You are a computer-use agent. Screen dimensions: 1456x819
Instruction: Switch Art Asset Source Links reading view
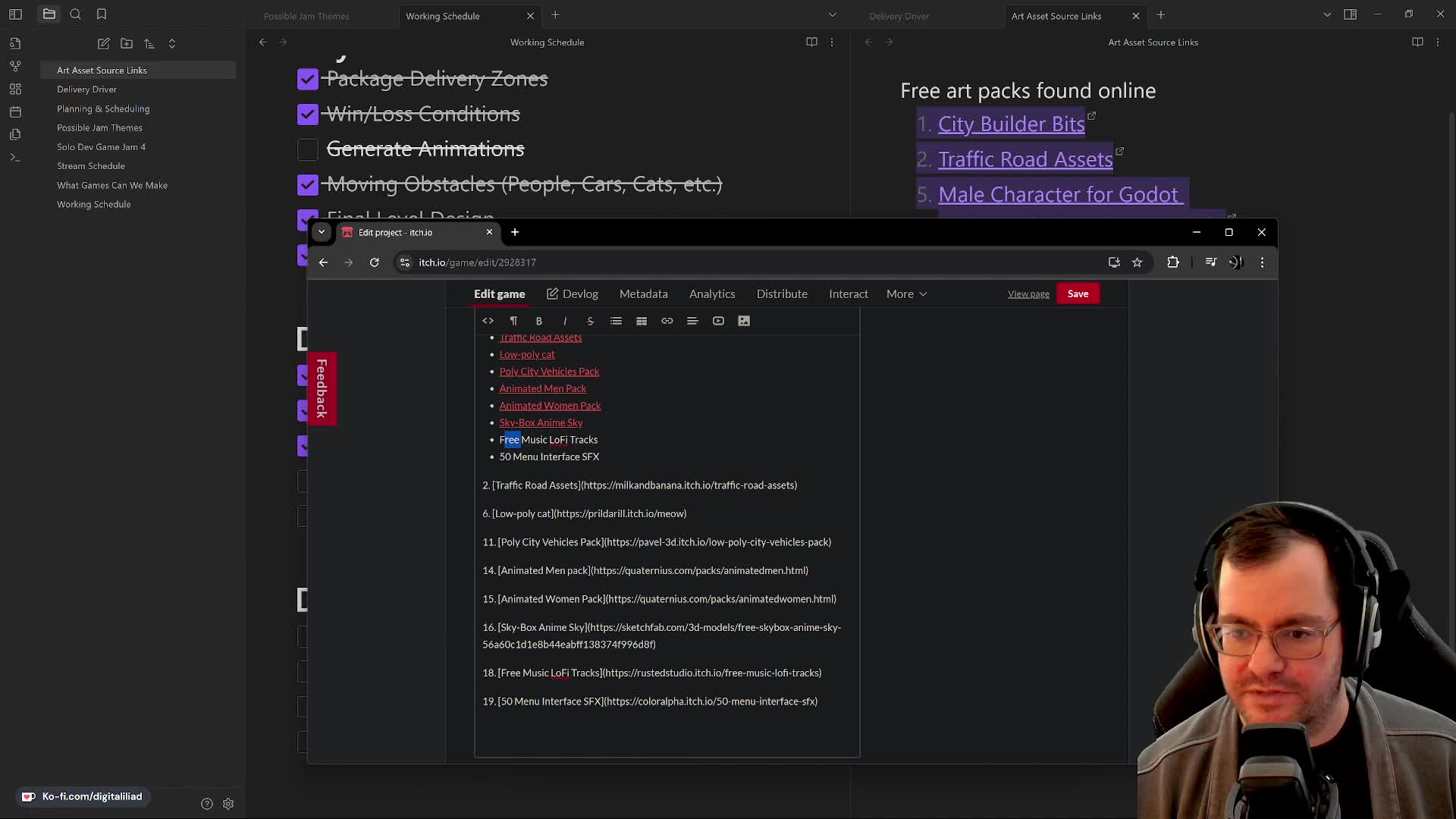point(1417,42)
